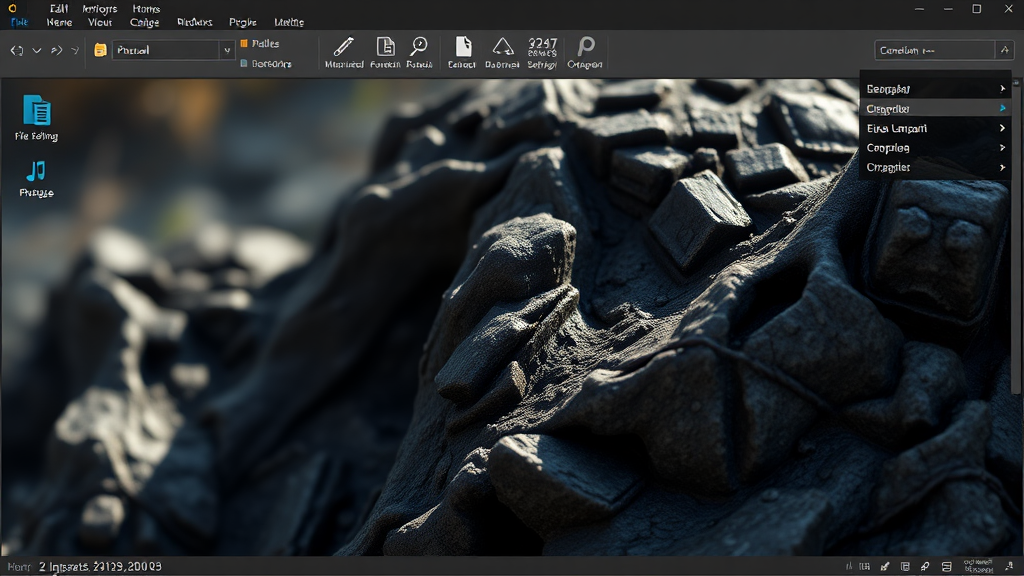
Task: Toggle the blue-grey checkbox below 'Palles'
Action: coord(244,64)
